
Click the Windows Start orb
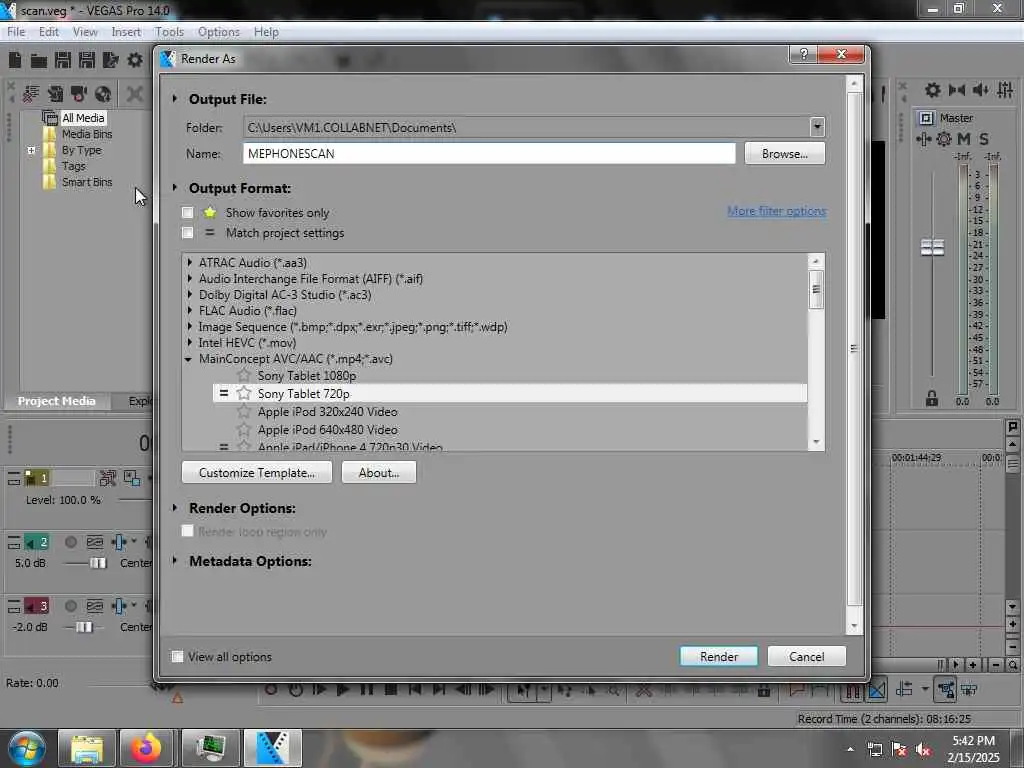[27, 748]
